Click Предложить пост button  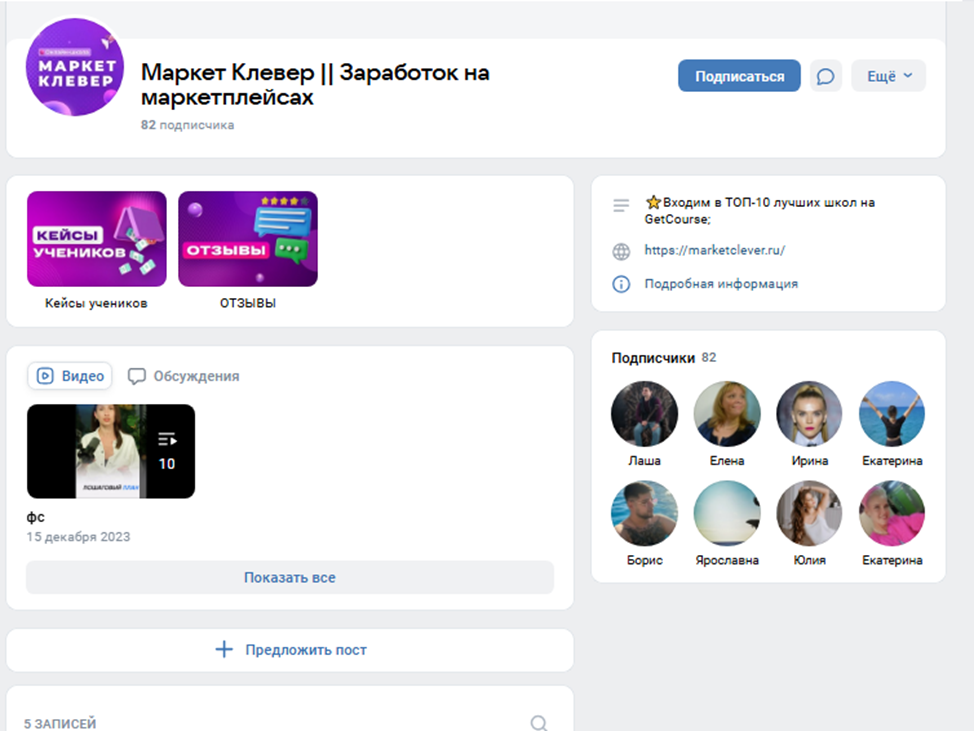point(290,650)
